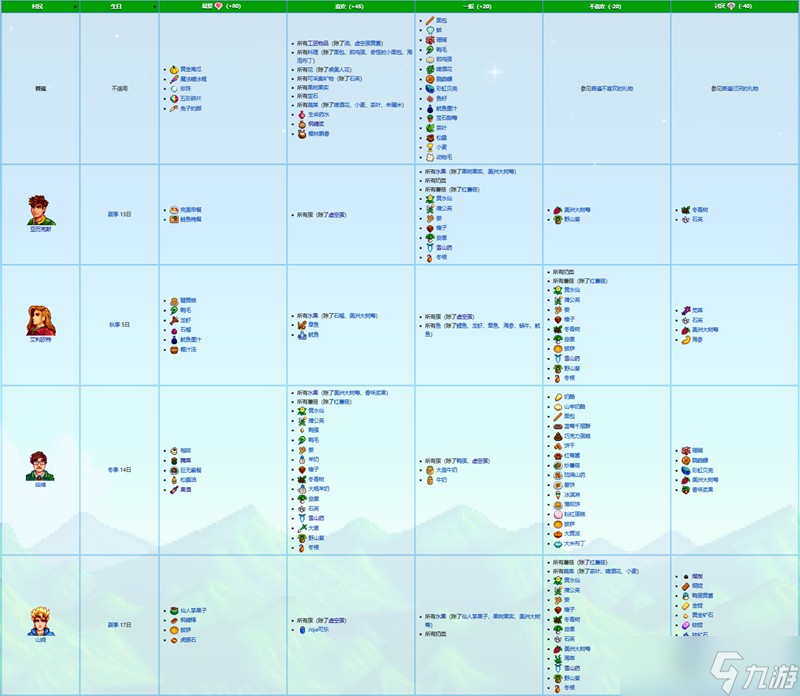This screenshot has height=696, width=800.
Task: Open the 松露油 link in Harvey's loves
Action: (x=188, y=480)
